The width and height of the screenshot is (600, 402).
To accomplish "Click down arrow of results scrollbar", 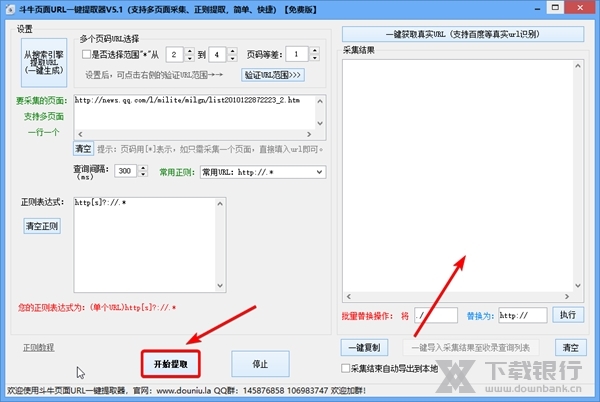I will pyautogui.click(x=578, y=286).
